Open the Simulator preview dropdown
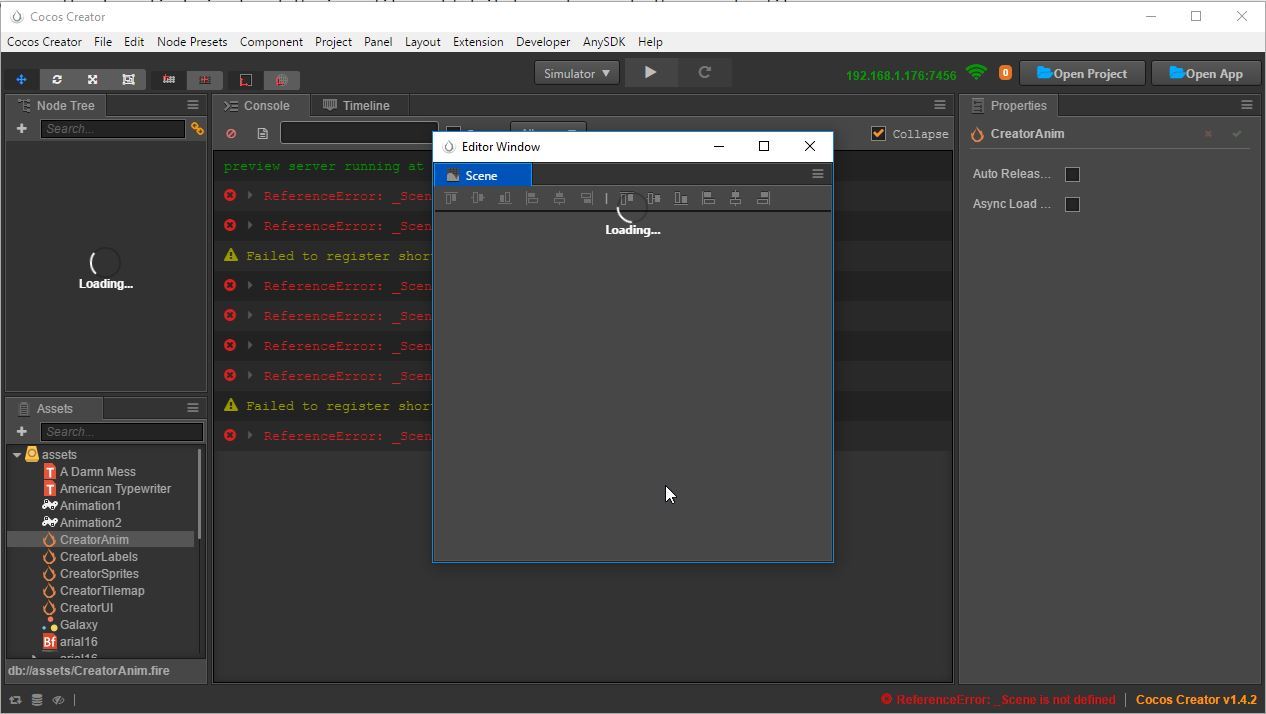The image size is (1266, 714). pyautogui.click(x=577, y=73)
